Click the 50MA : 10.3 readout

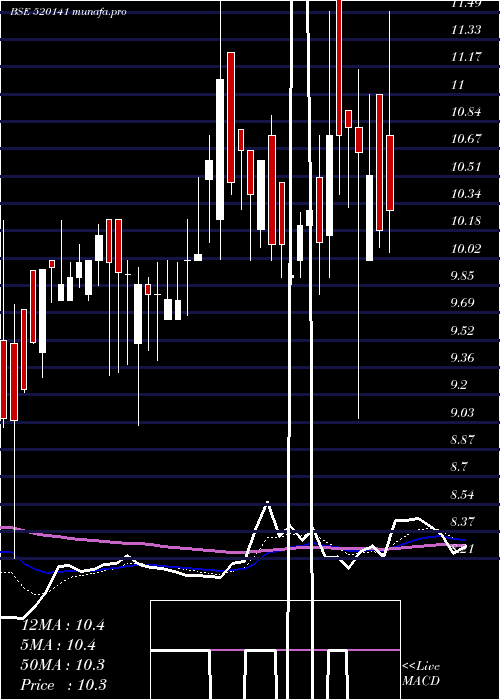[x=63, y=665]
